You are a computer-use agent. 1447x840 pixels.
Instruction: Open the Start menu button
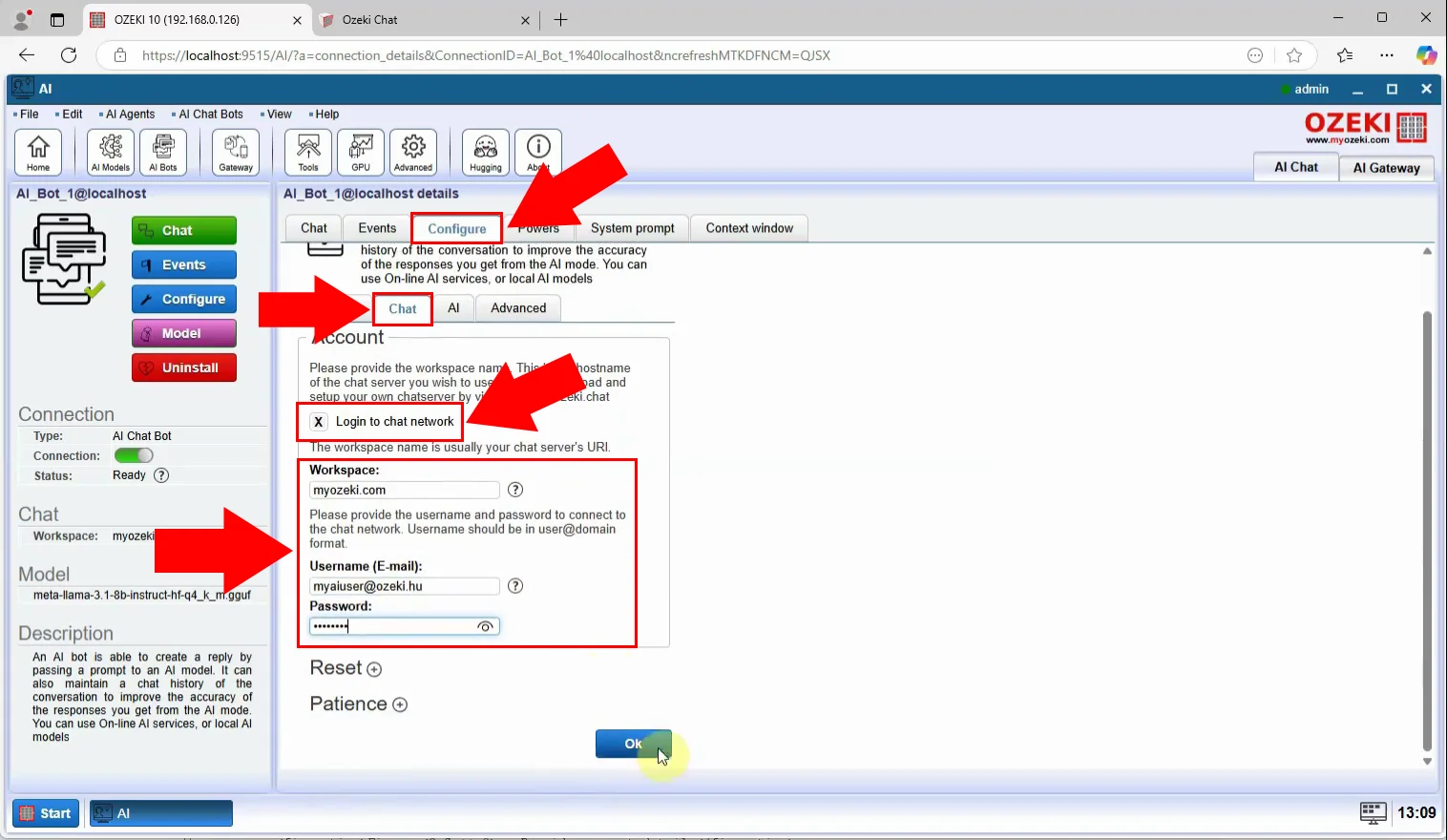46,813
